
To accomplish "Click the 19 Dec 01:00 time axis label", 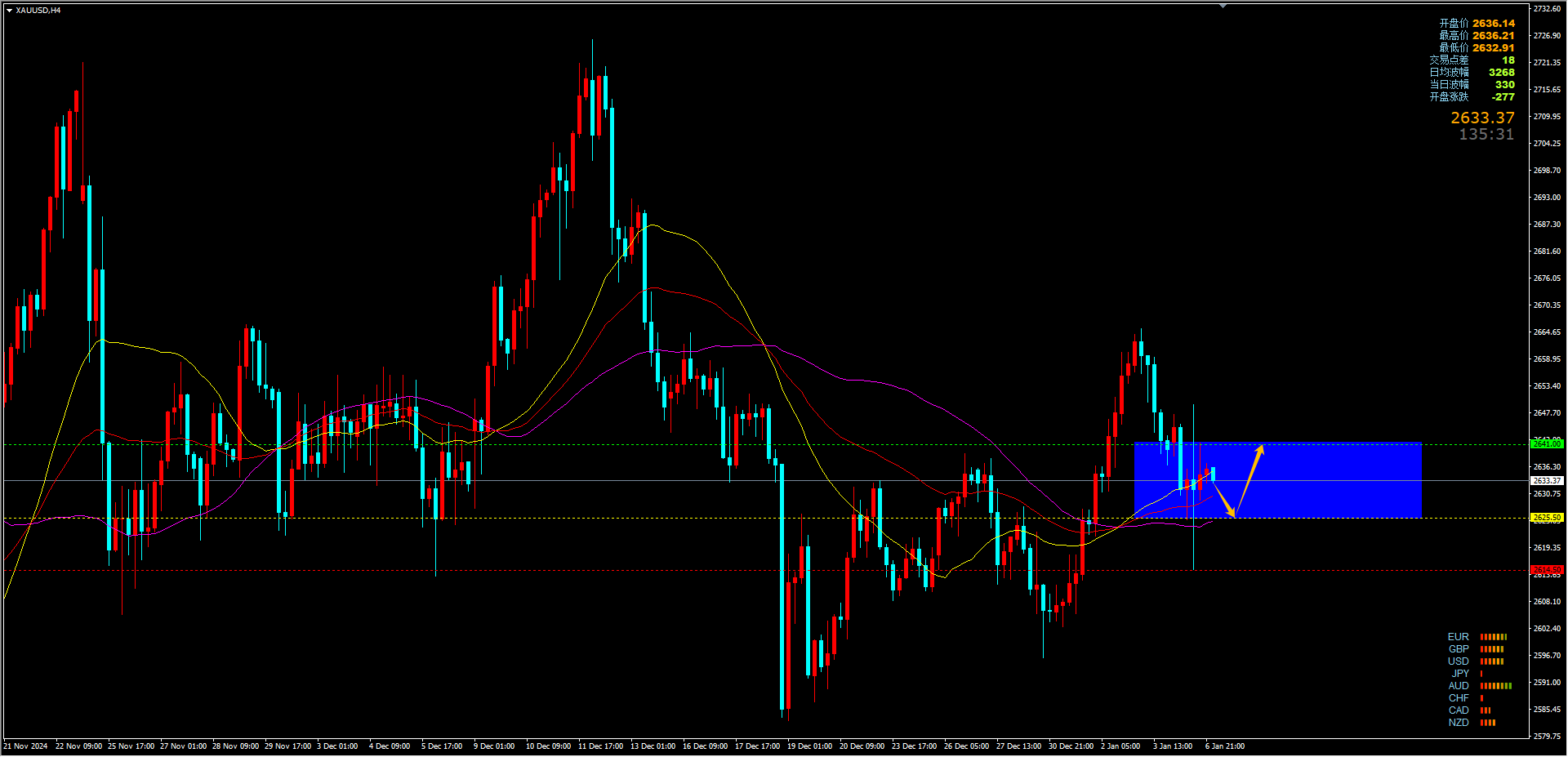I will point(809,746).
